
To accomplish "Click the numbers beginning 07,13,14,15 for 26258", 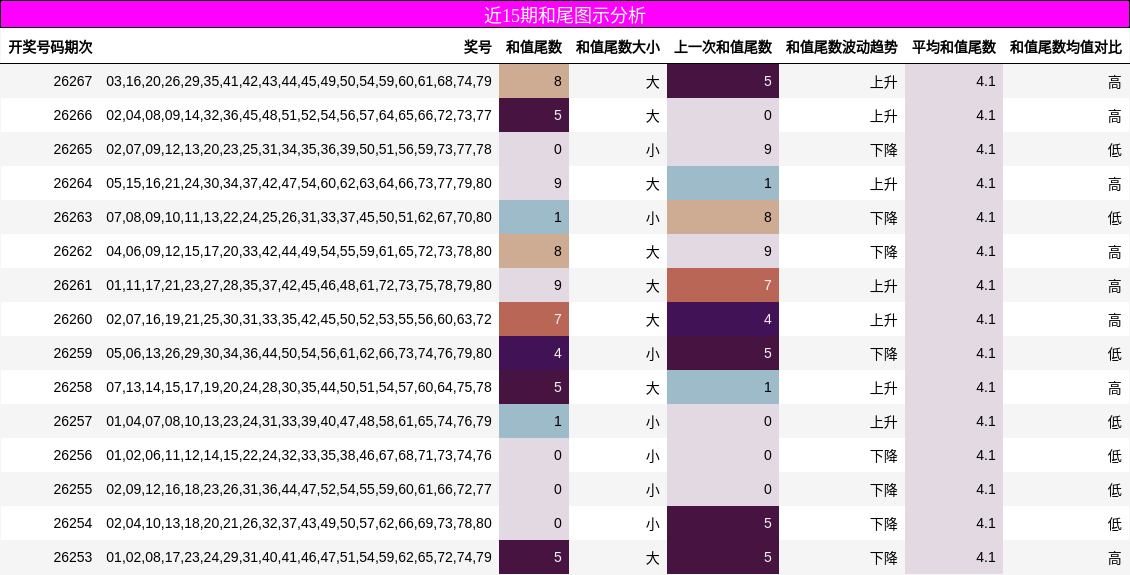I will (298, 387).
